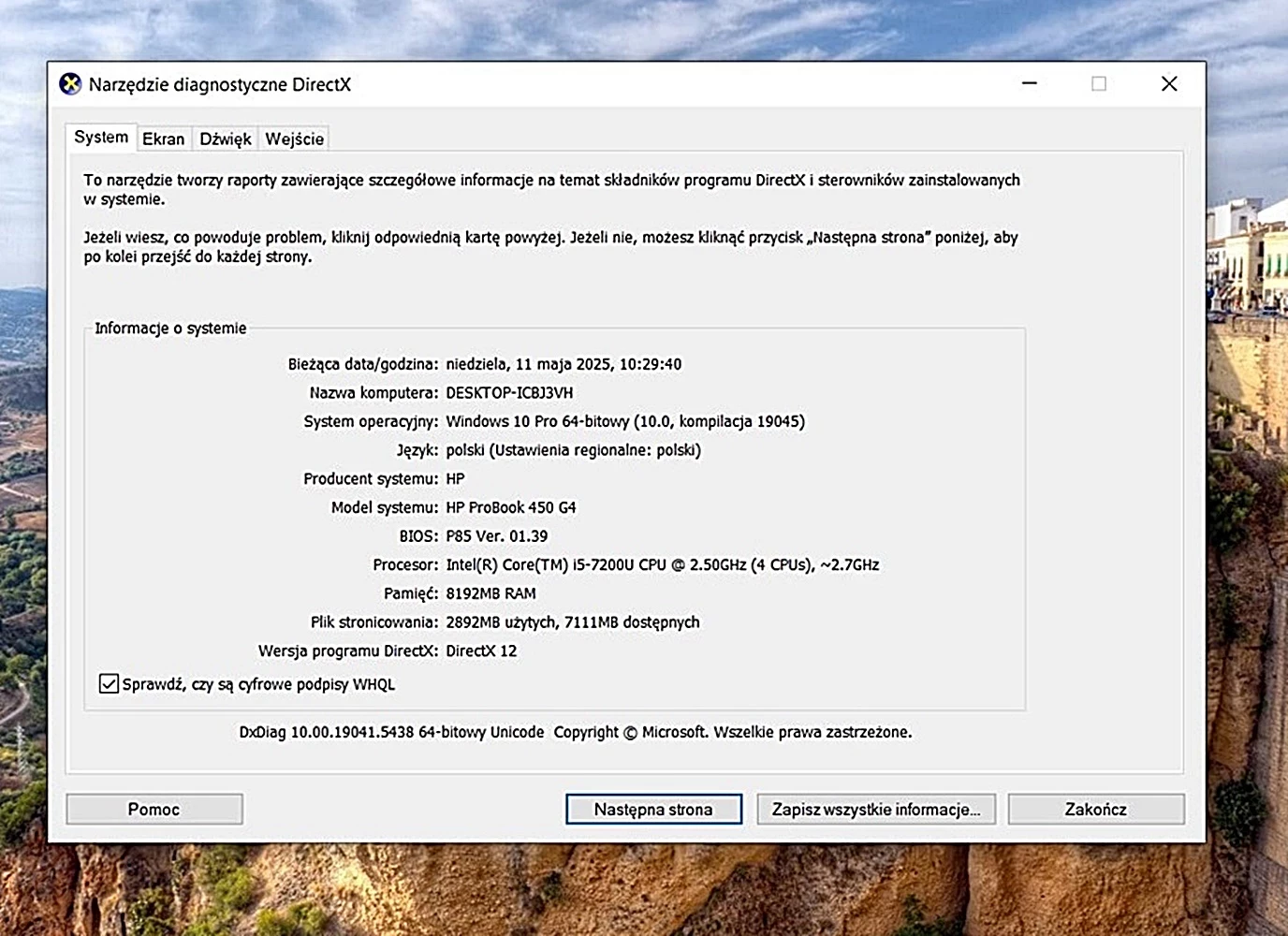Click the Producent systemu value HP
Viewport: 1288px width, 936px height.
click(x=455, y=479)
